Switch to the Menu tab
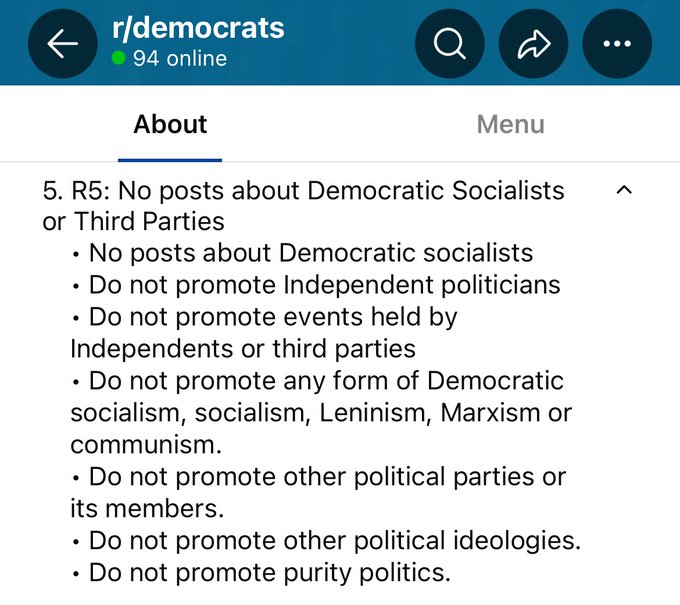 tap(510, 125)
